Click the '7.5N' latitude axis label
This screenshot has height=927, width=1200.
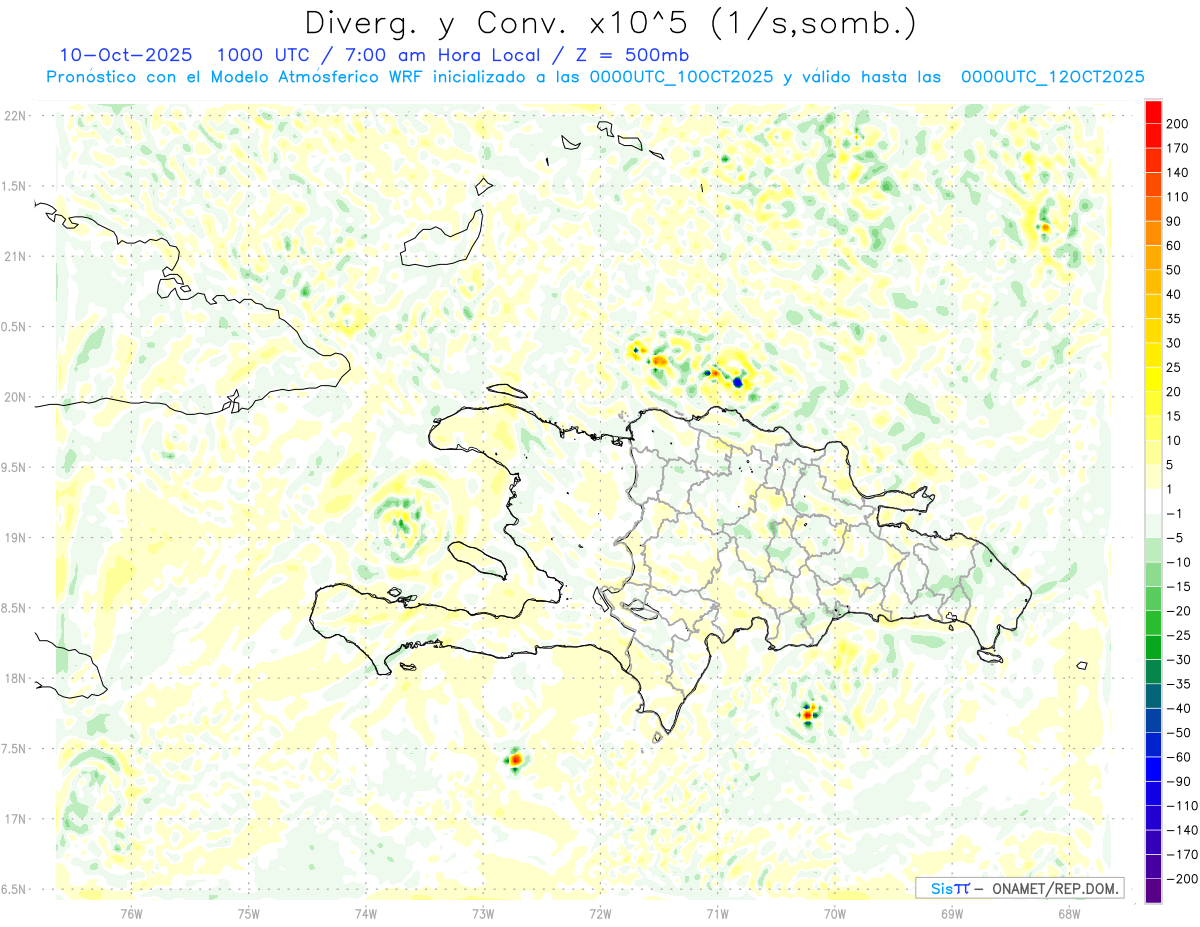pos(15,749)
